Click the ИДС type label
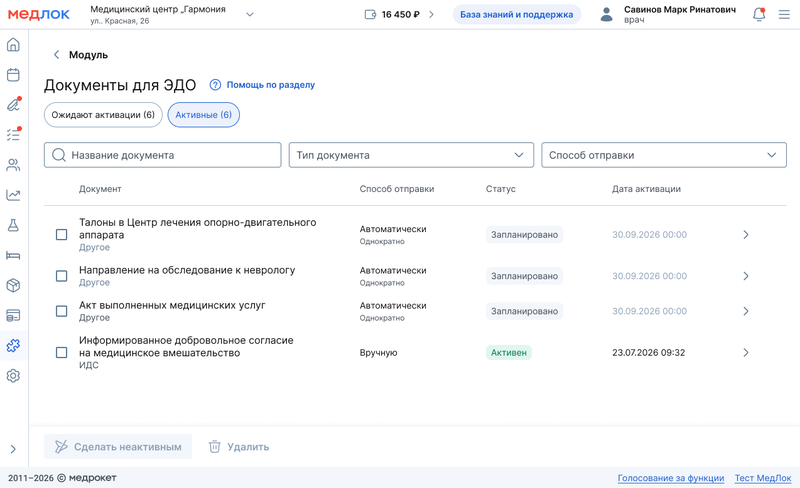 click(x=89, y=365)
